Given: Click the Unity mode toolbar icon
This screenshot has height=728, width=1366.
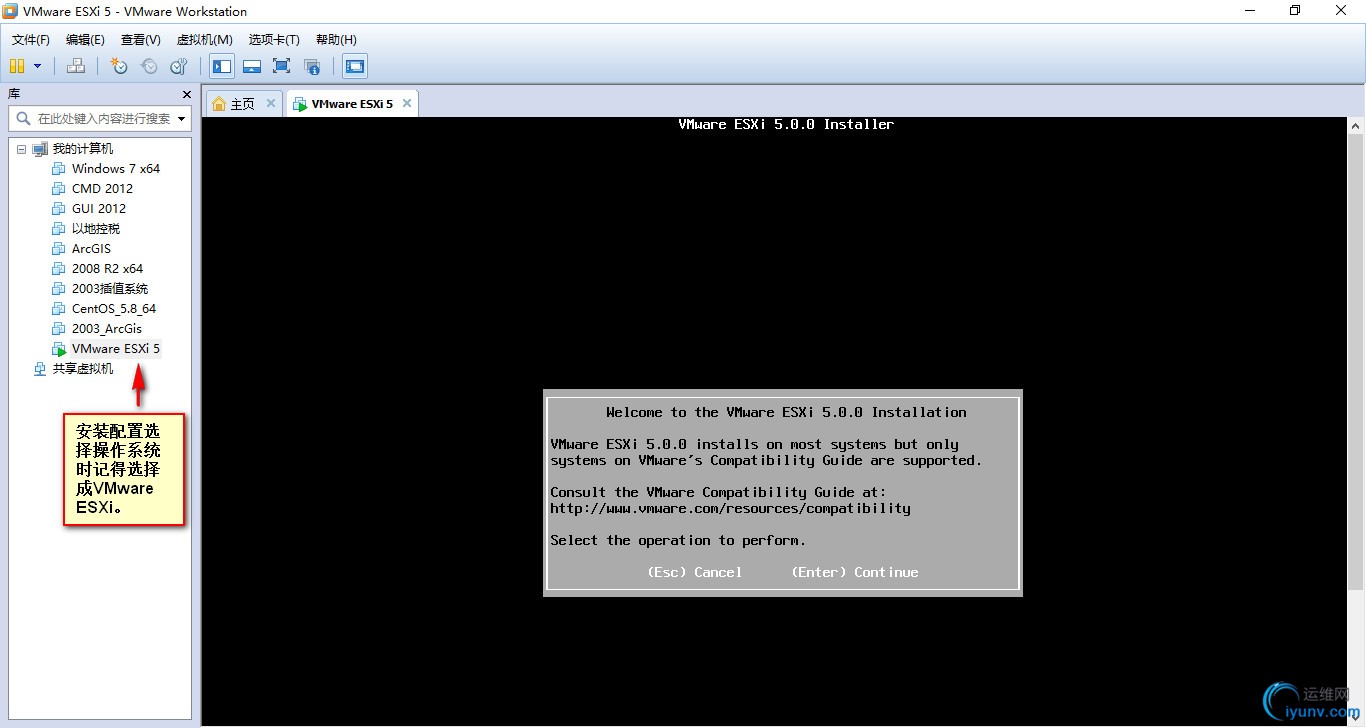Looking at the screenshot, I should click(312, 66).
